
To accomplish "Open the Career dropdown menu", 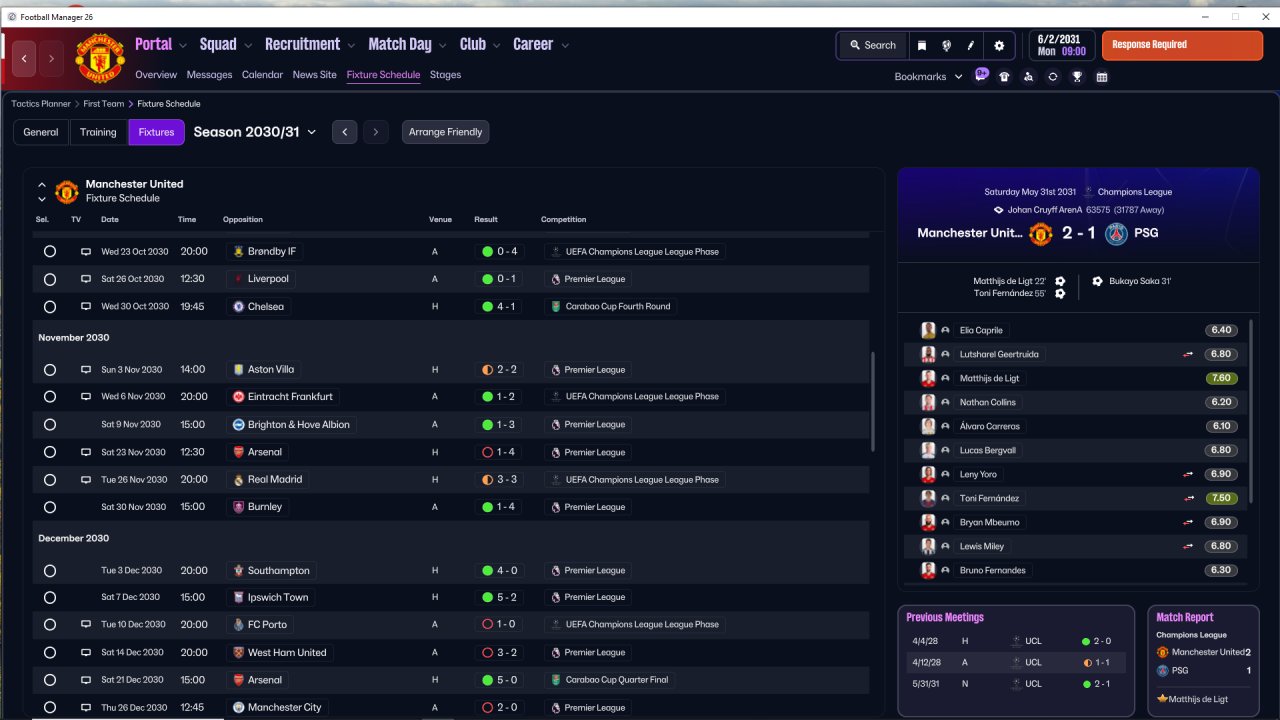I will pos(541,44).
